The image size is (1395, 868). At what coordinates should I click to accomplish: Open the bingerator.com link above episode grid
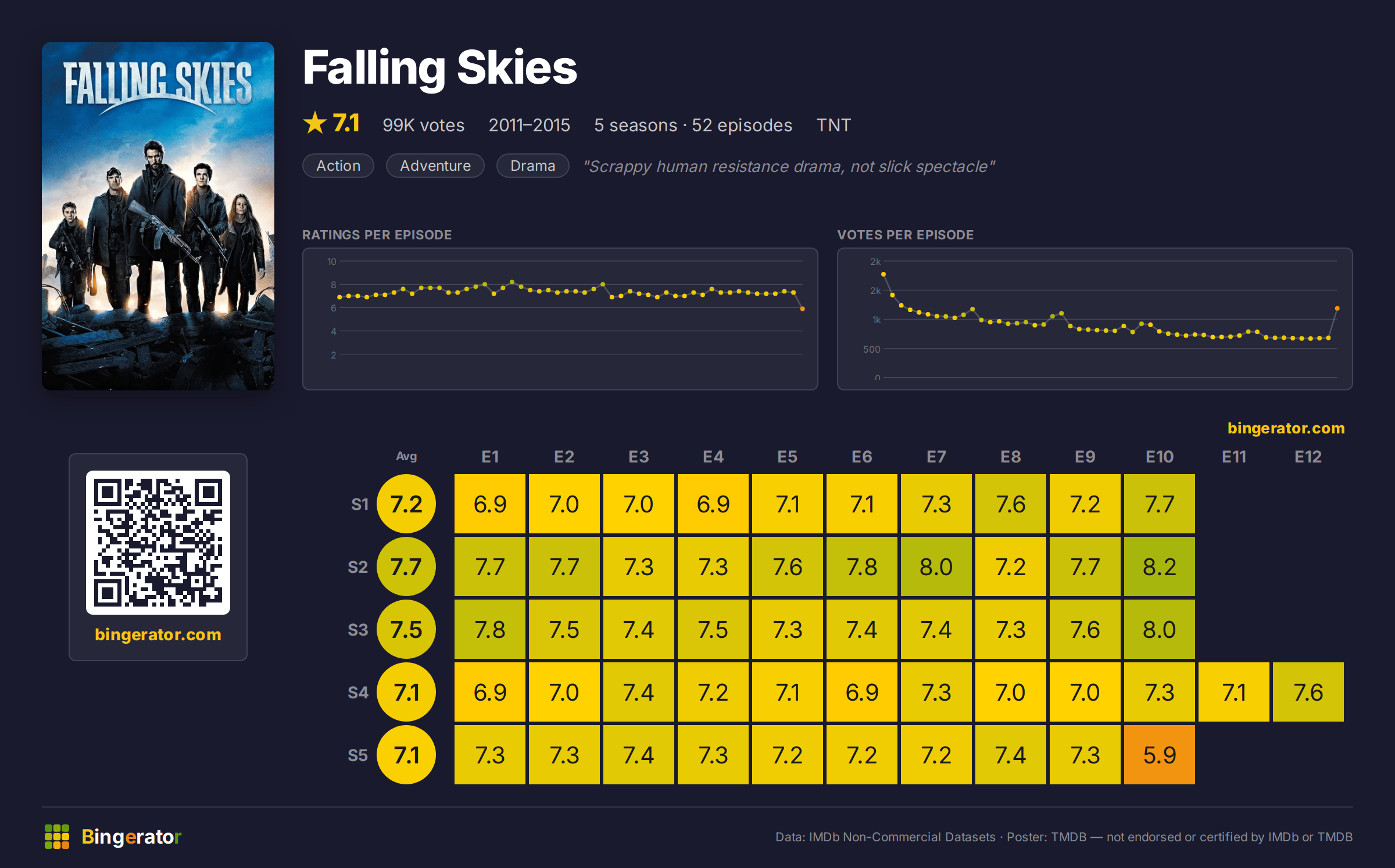(1286, 428)
